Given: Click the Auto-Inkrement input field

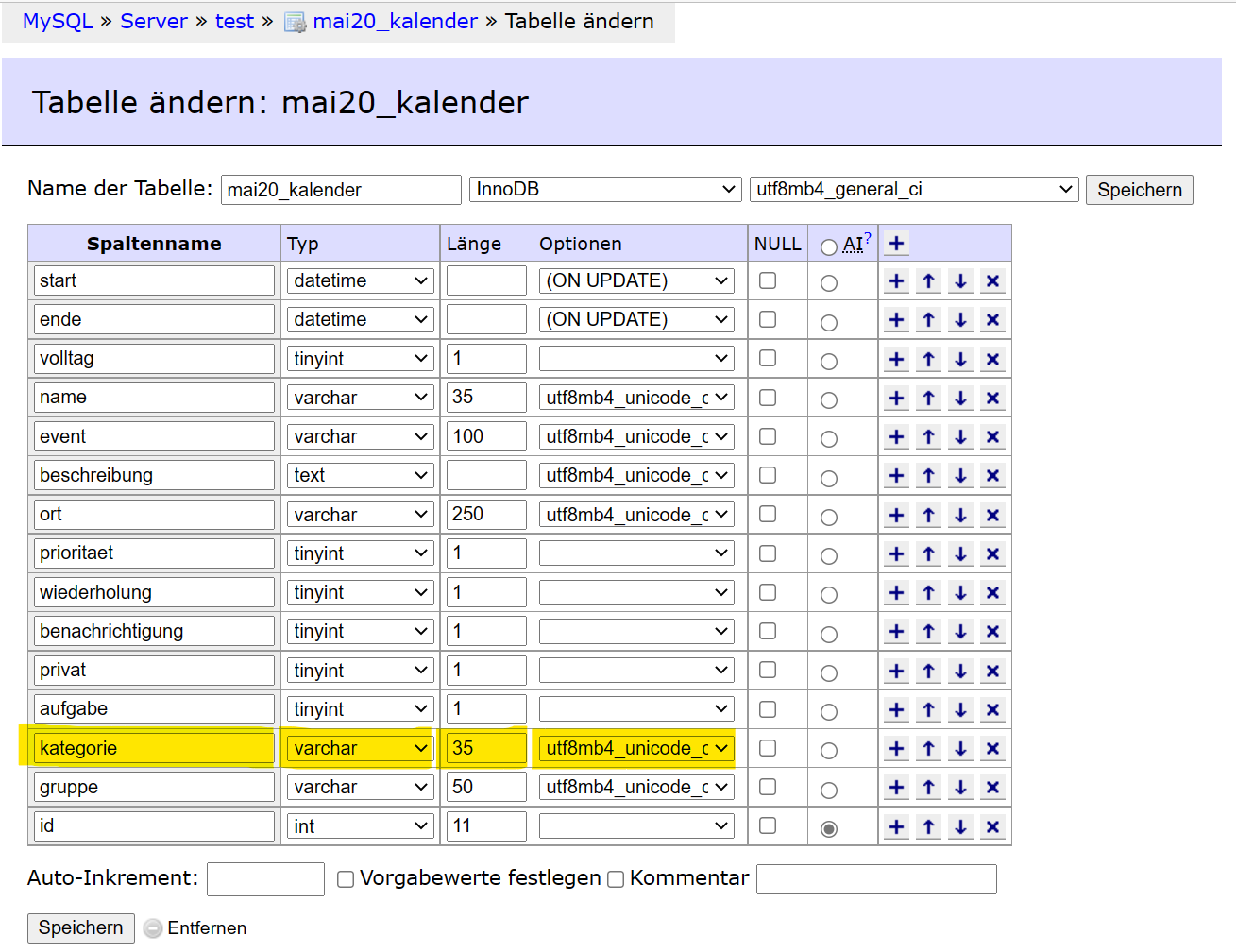Looking at the screenshot, I should pyautogui.click(x=265, y=879).
